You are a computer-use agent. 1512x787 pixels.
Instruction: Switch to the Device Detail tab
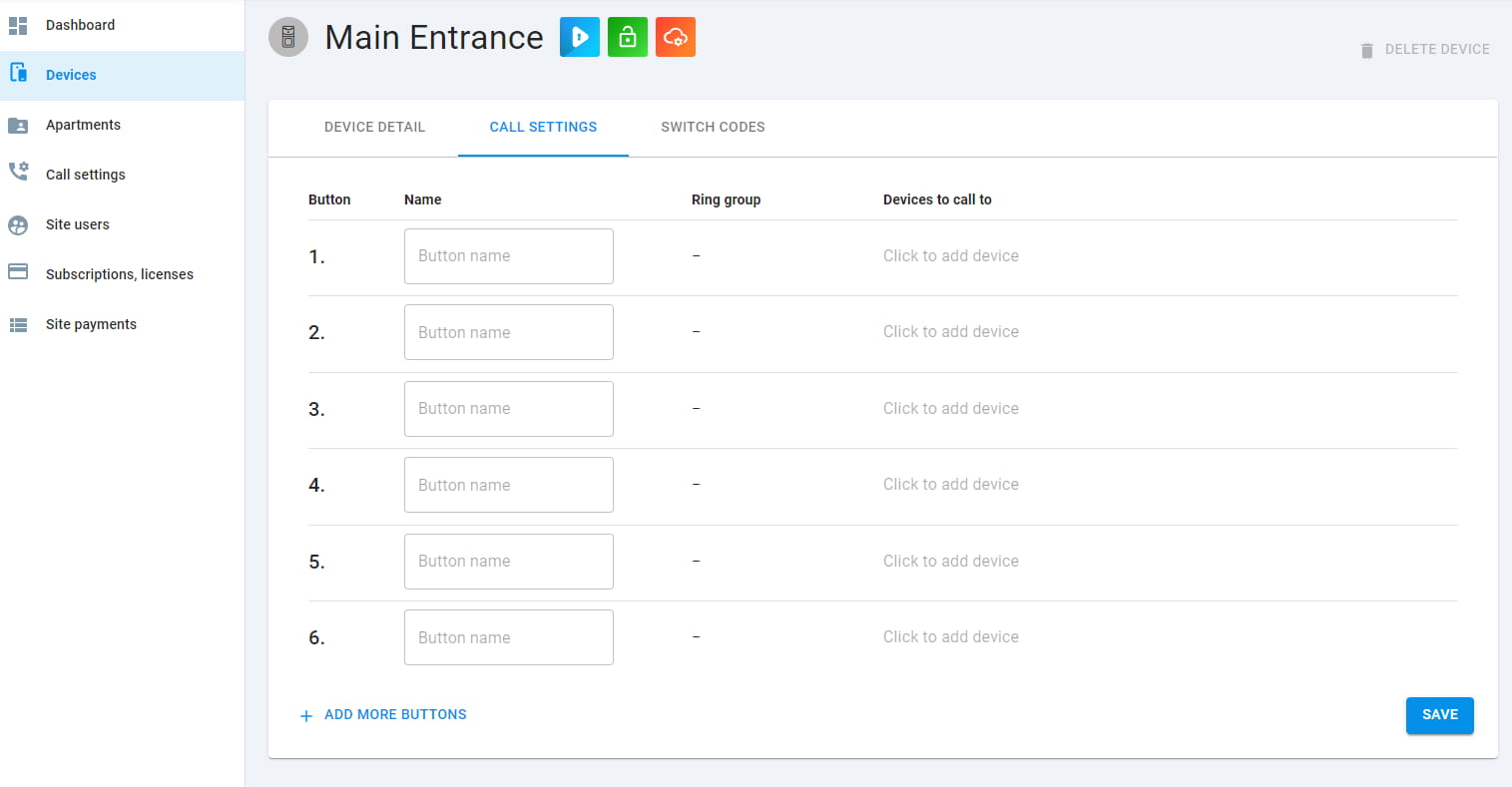(375, 127)
